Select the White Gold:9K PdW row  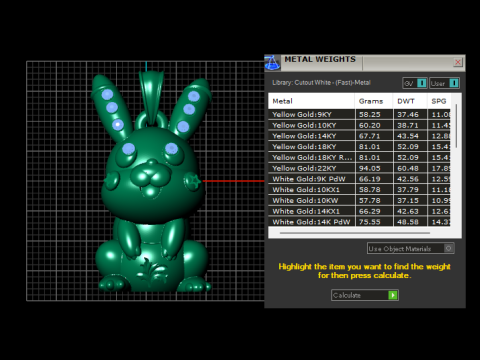click(x=359, y=179)
